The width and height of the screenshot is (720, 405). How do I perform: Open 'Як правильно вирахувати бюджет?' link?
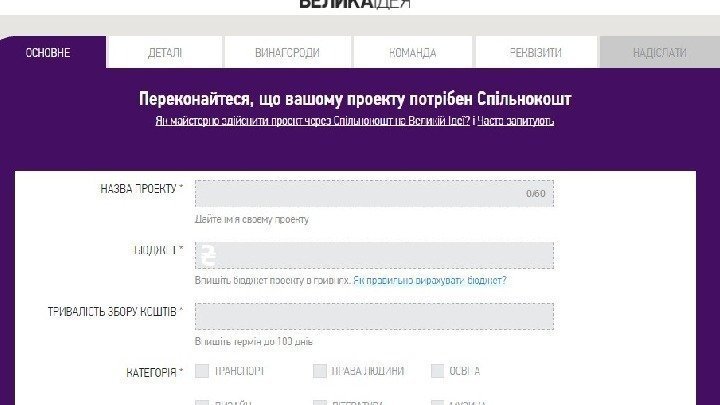(x=430, y=280)
